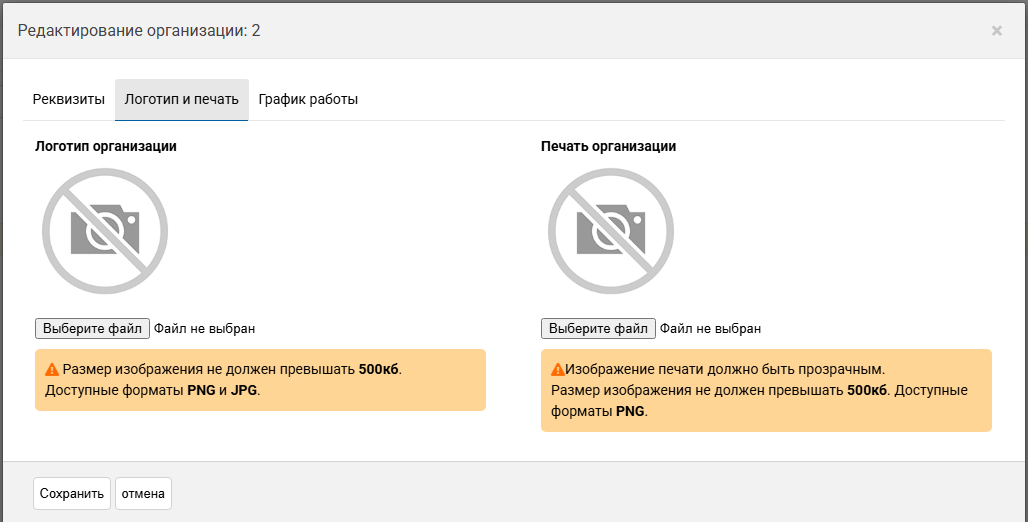Open the График работы tab

pyautogui.click(x=308, y=100)
